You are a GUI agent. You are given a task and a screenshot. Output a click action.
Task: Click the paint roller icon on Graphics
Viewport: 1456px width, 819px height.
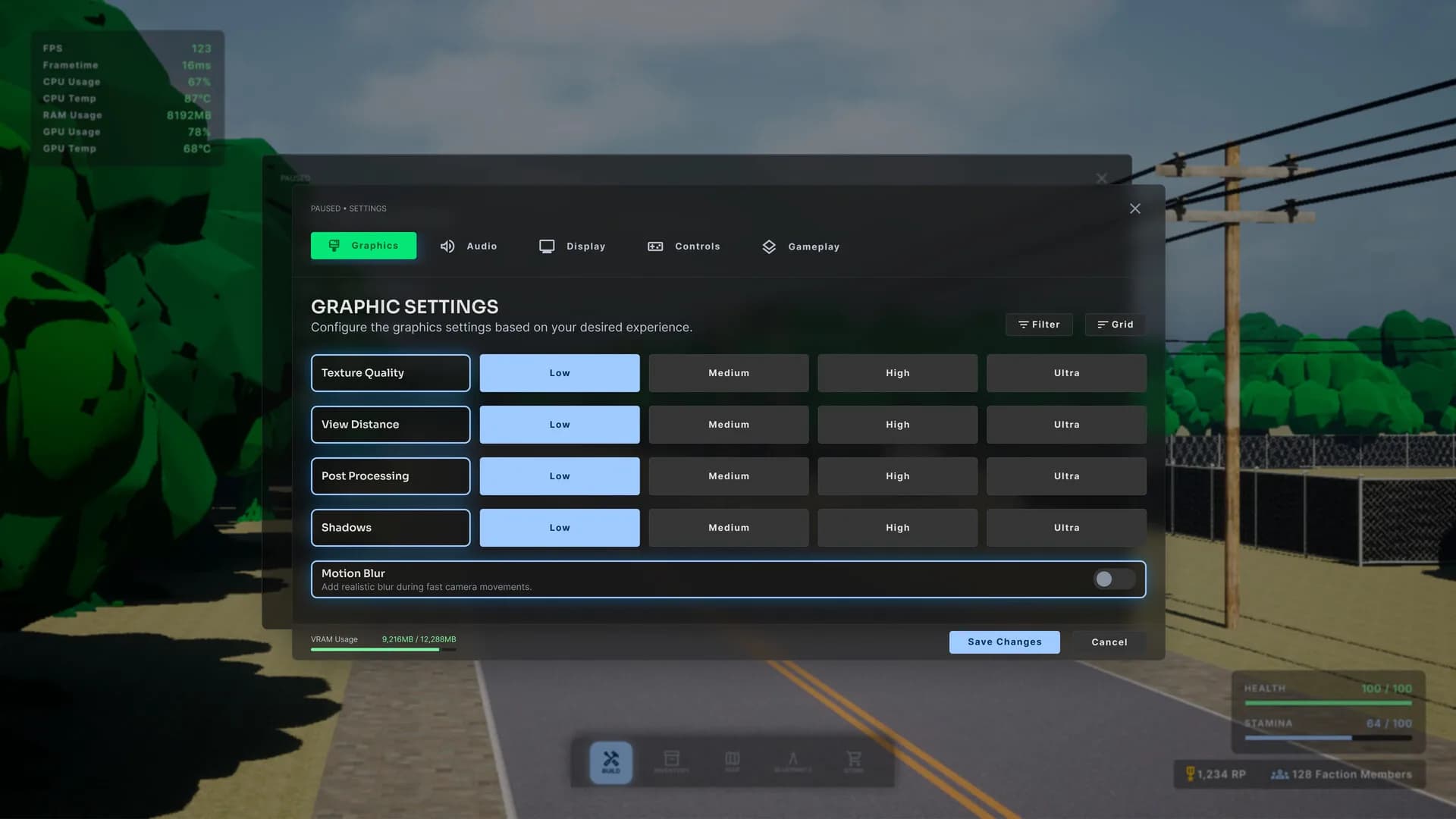(334, 246)
